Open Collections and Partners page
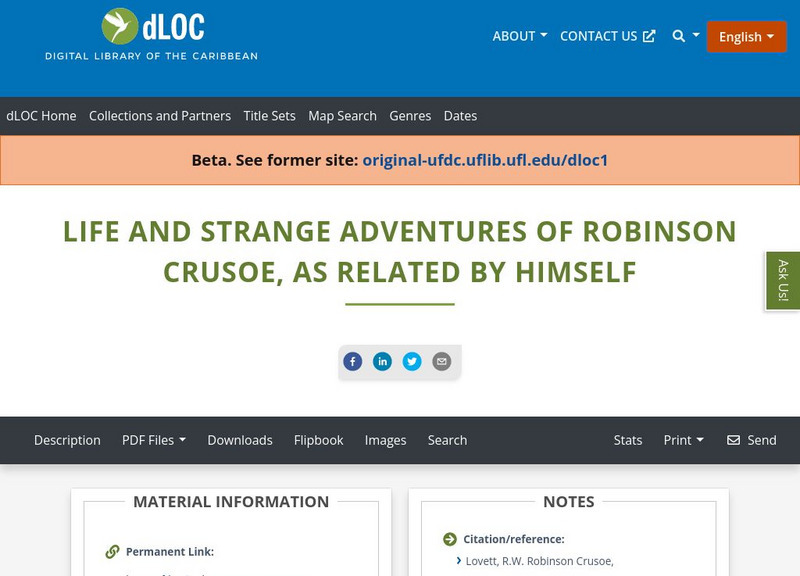800x576 pixels. pyautogui.click(x=160, y=116)
